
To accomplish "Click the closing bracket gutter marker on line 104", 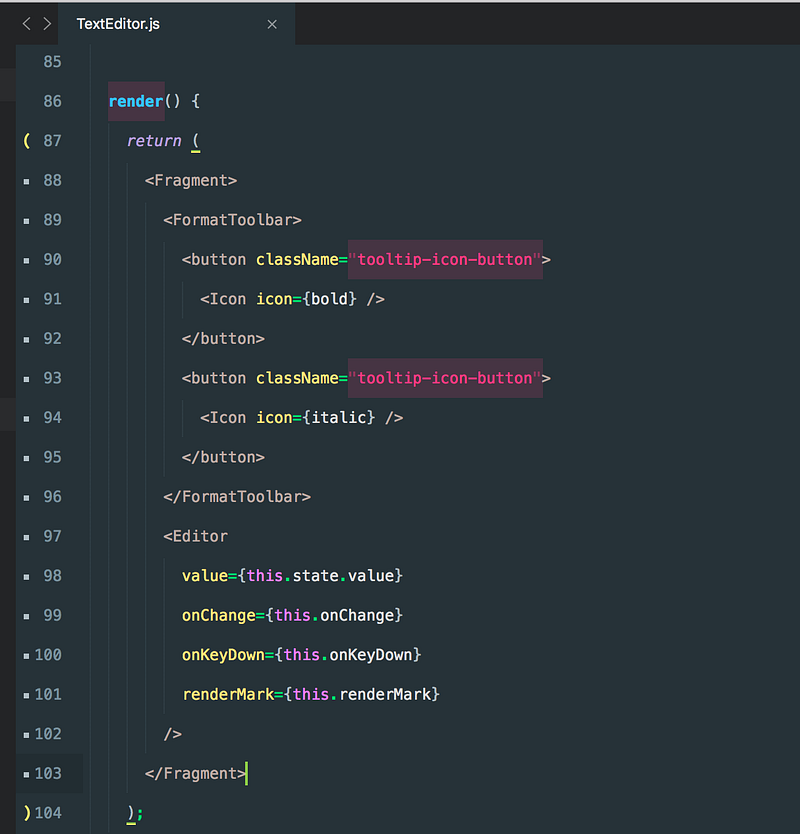I will click(x=26, y=813).
